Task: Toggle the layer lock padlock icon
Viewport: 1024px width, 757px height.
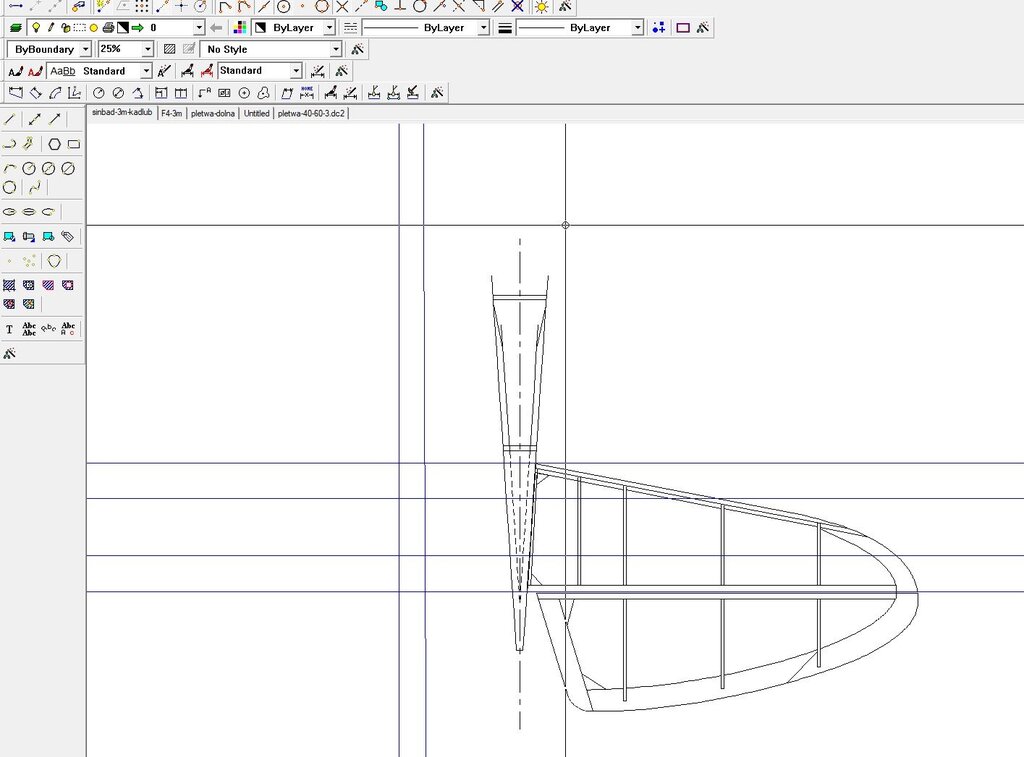Action: pyautogui.click(x=65, y=28)
